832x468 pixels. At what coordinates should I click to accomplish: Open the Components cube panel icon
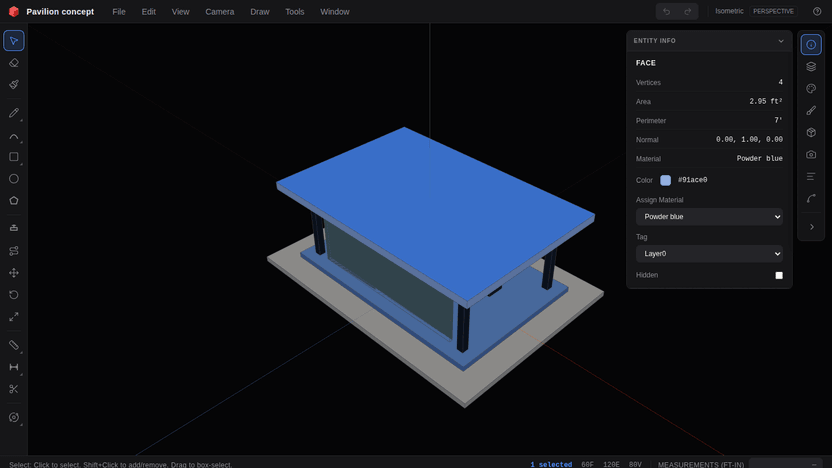[811, 132]
